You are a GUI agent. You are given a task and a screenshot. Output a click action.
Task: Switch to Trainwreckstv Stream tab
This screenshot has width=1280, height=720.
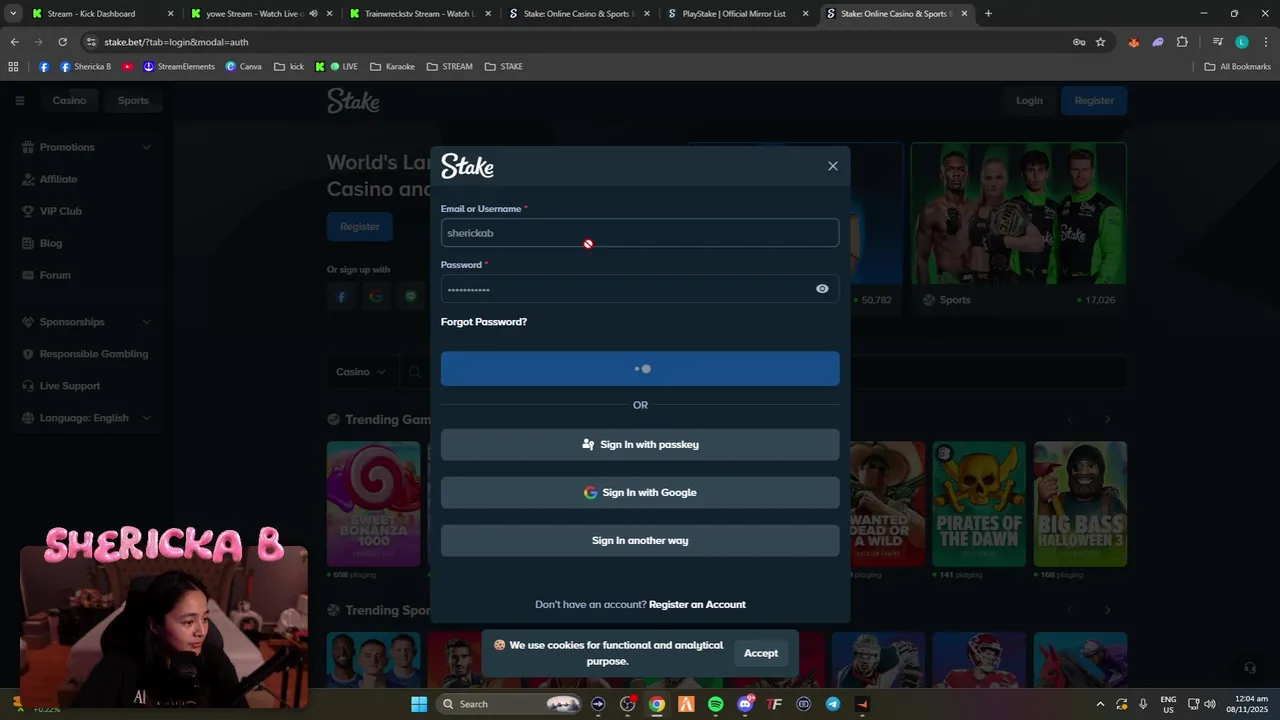coord(418,14)
